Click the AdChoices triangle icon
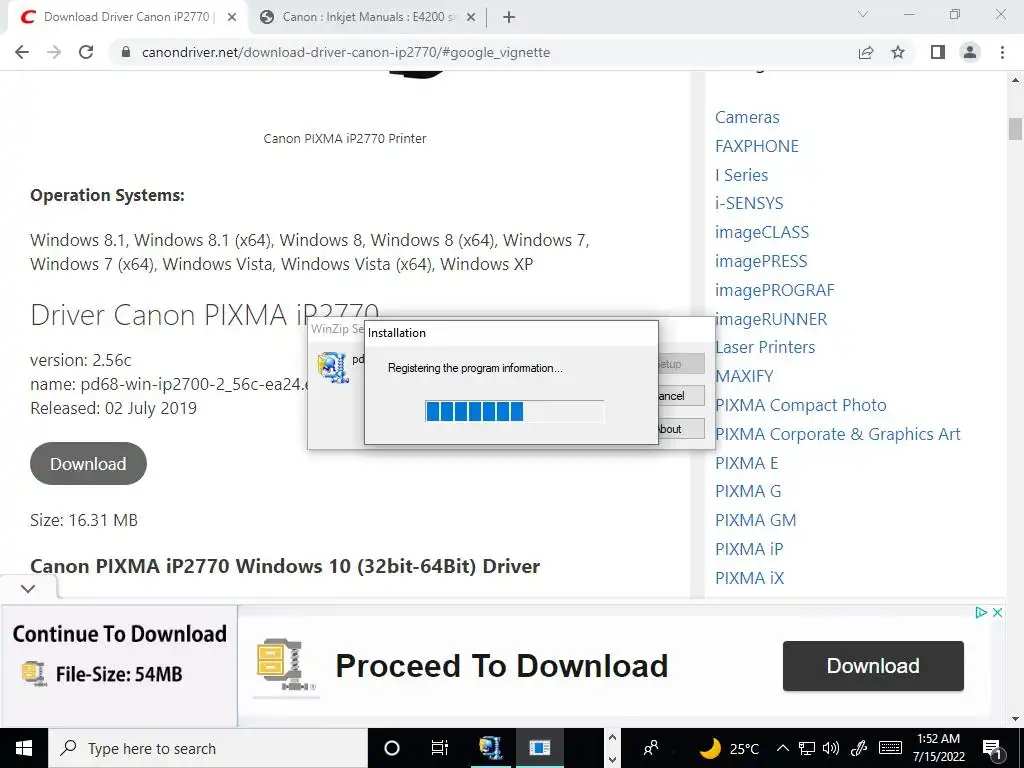The width and height of the screenshot is (1024, 768). [x=980, y=613]
